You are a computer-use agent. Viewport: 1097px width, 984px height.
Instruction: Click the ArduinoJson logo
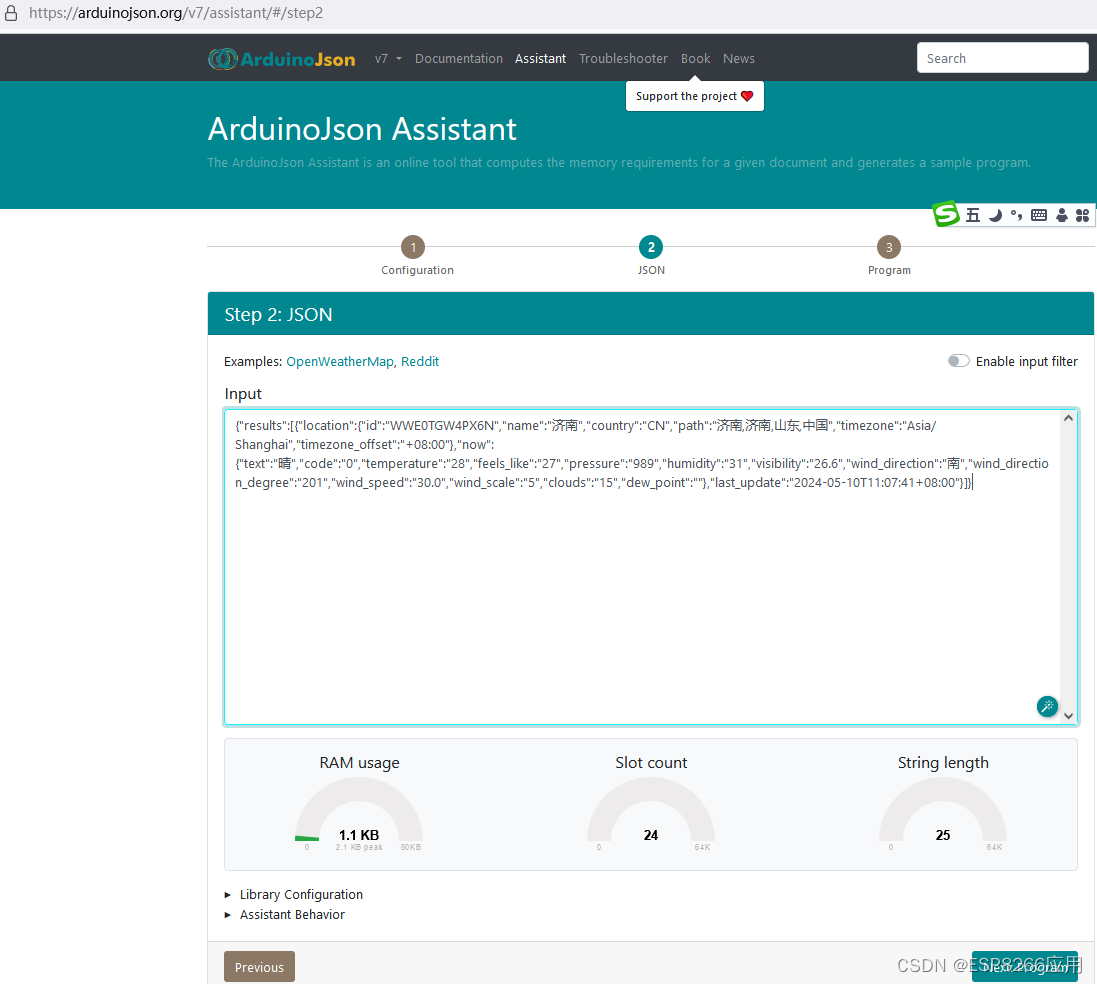pos(282,59)
